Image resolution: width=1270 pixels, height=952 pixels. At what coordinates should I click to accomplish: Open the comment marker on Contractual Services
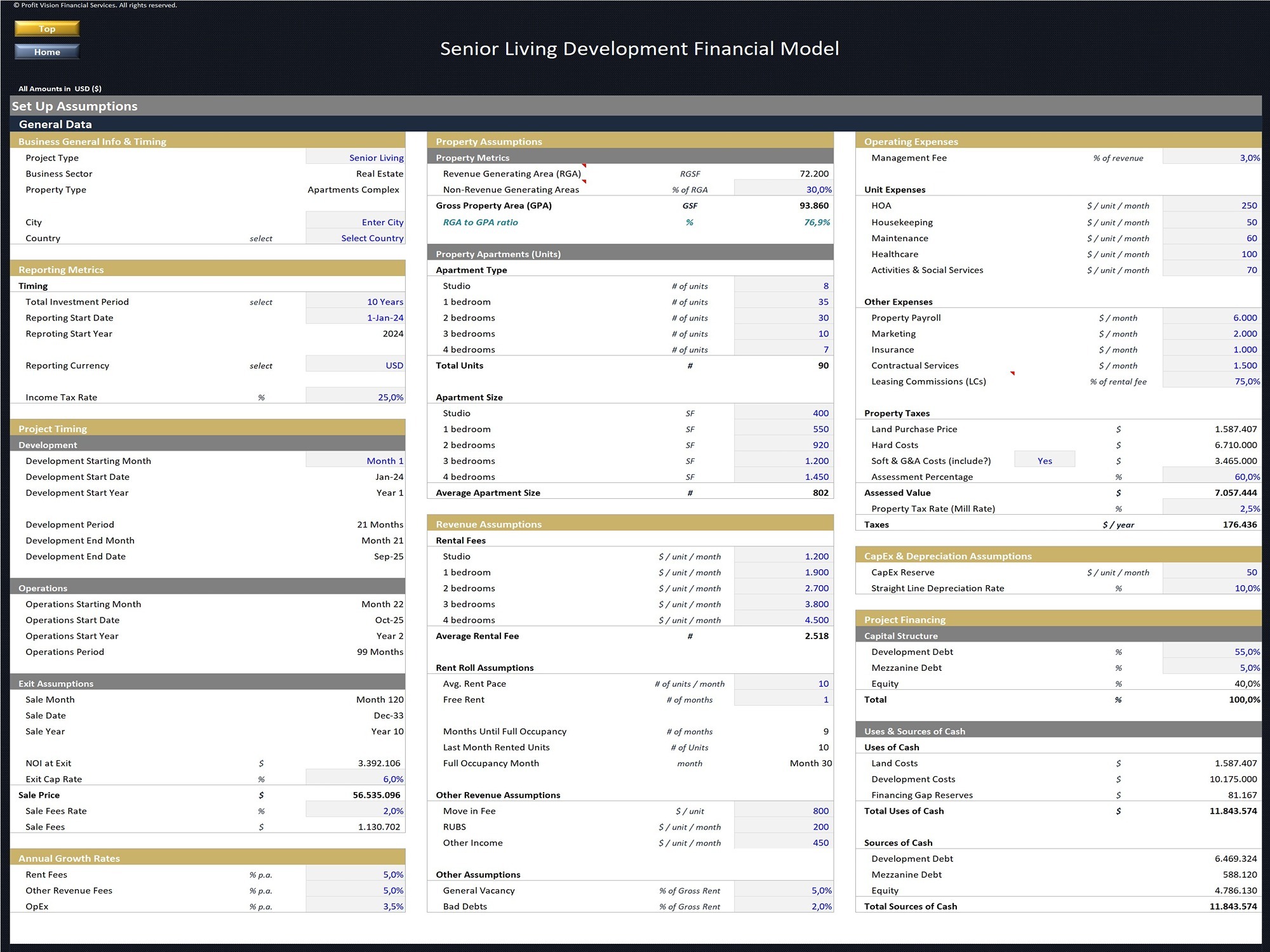click(x=1012, y=372)
